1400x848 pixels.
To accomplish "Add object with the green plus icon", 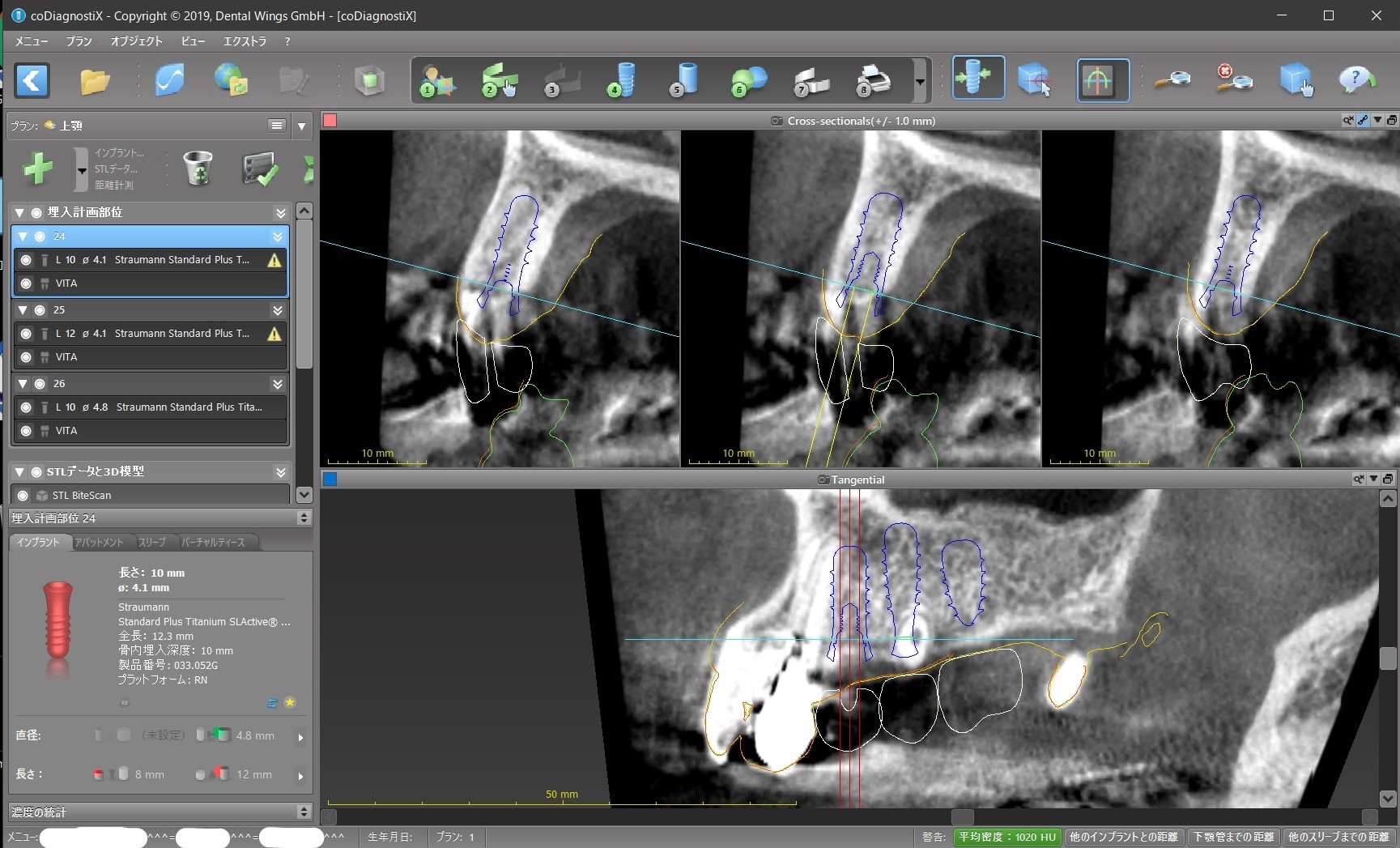I will pos(38,169).
